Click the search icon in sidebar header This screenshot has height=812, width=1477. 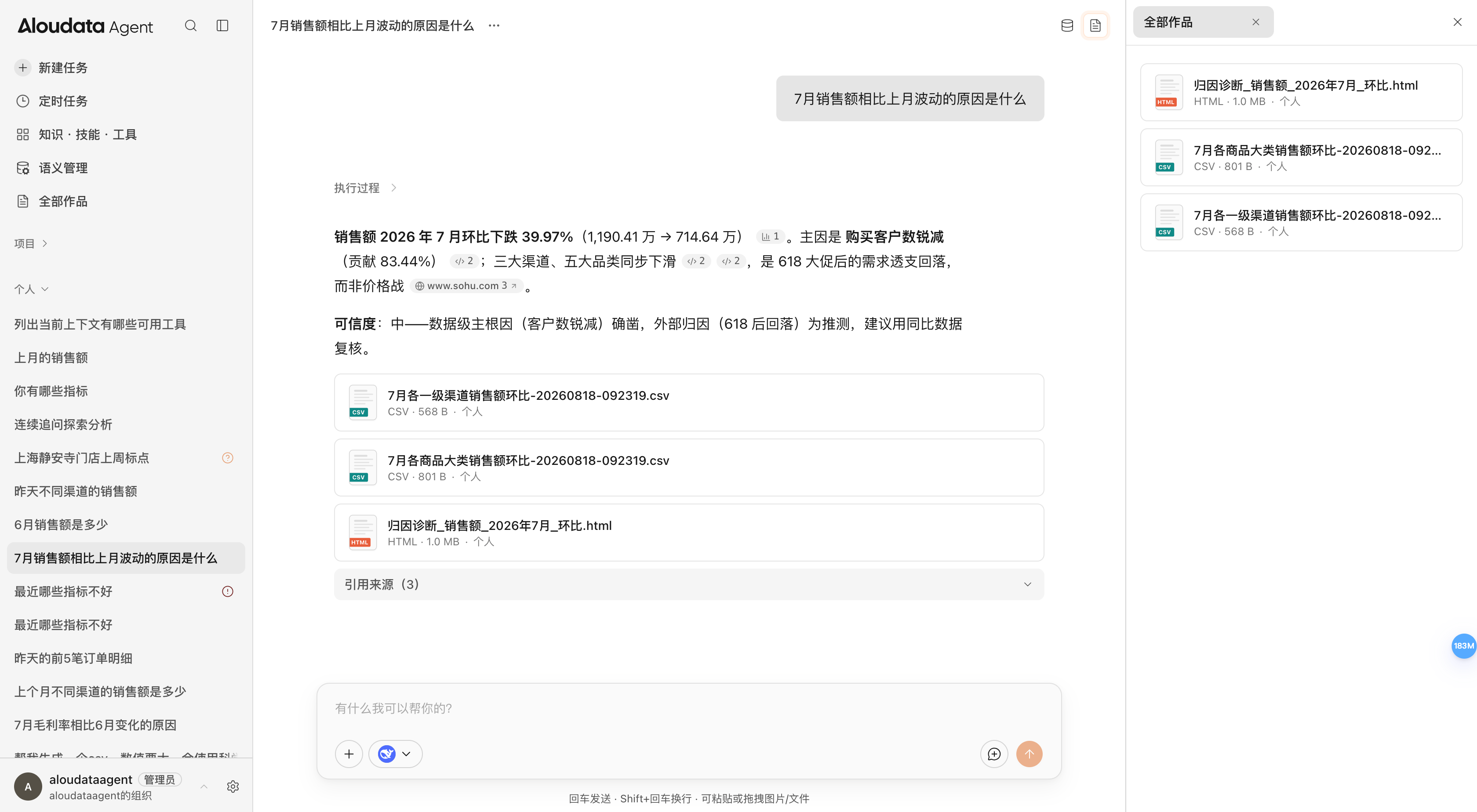click(191, 26)
